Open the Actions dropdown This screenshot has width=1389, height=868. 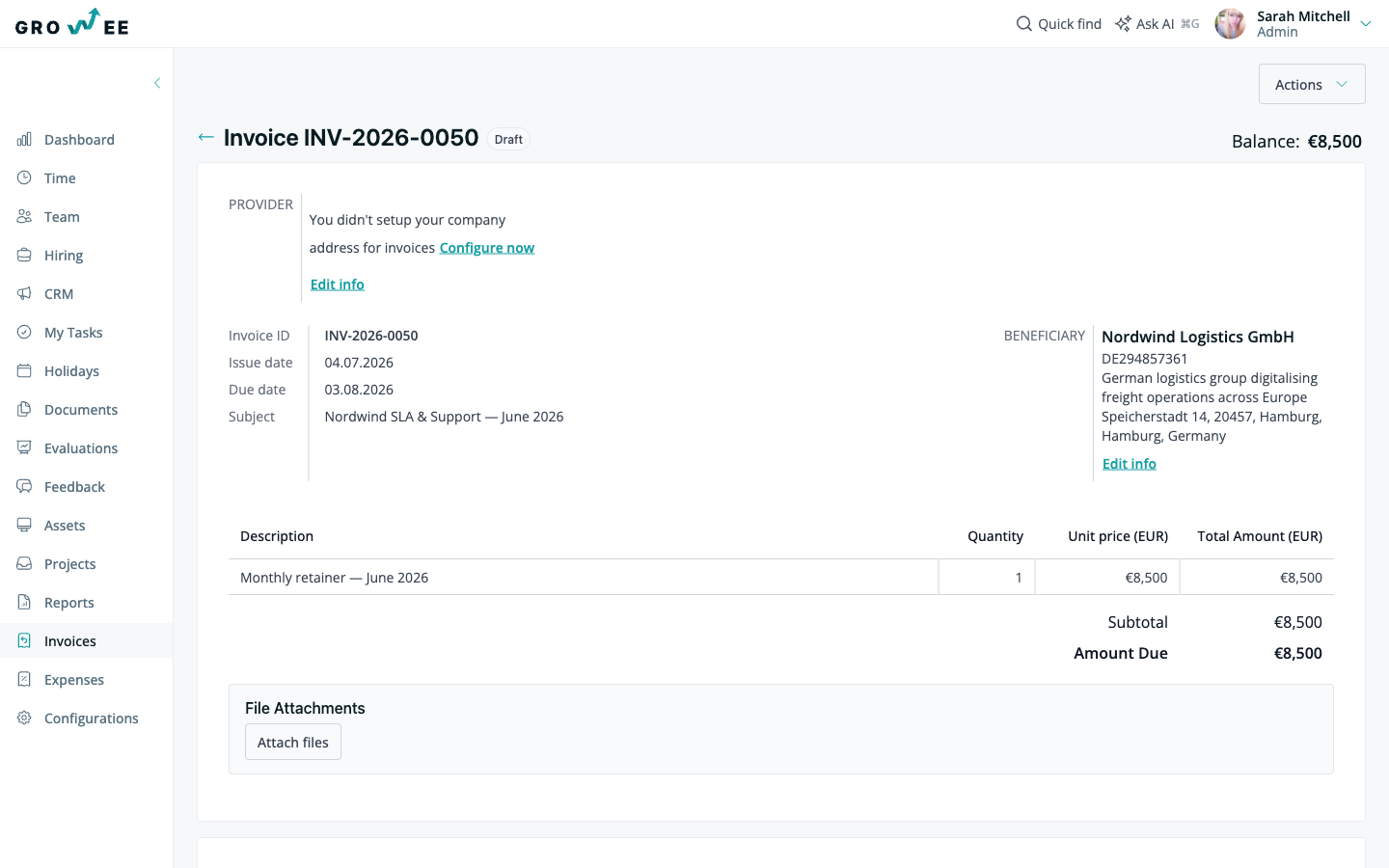tap(1312, 84)
